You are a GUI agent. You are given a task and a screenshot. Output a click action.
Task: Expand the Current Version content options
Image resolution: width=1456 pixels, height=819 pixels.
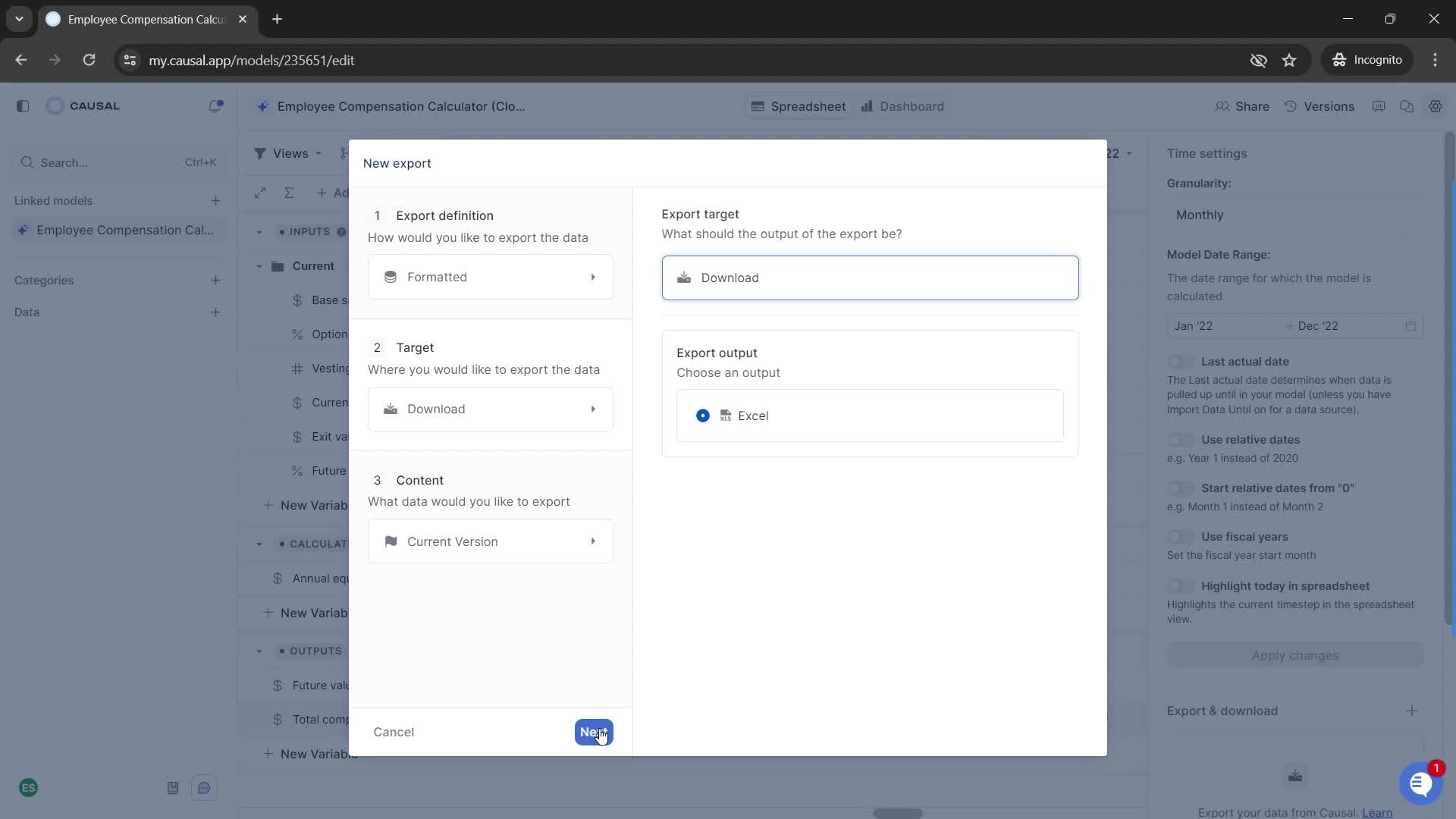(591, 541)
